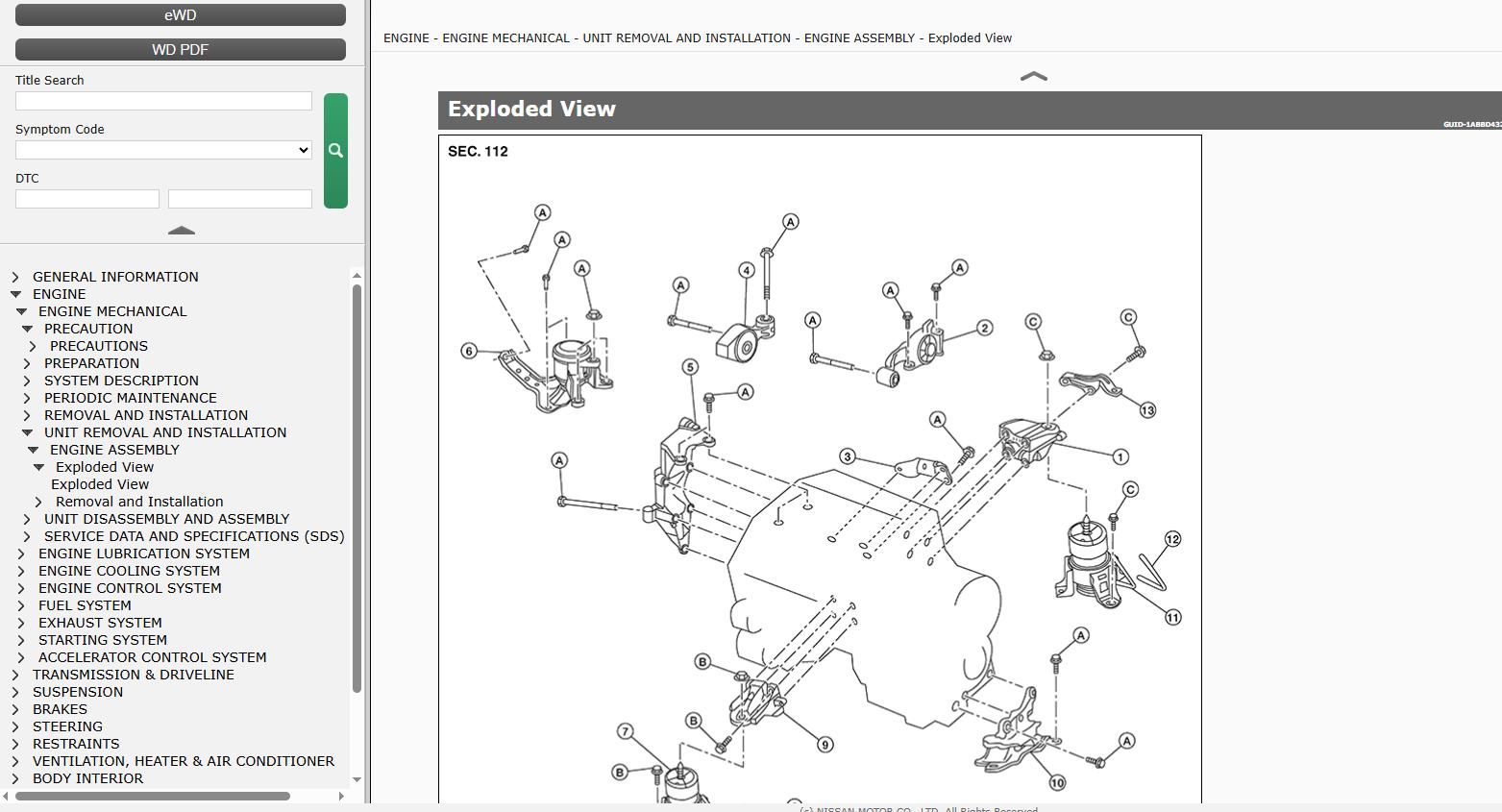Select SUSPENSION tree item
Viewport: 1502px width, 812px height.
[x=78, y=692]
